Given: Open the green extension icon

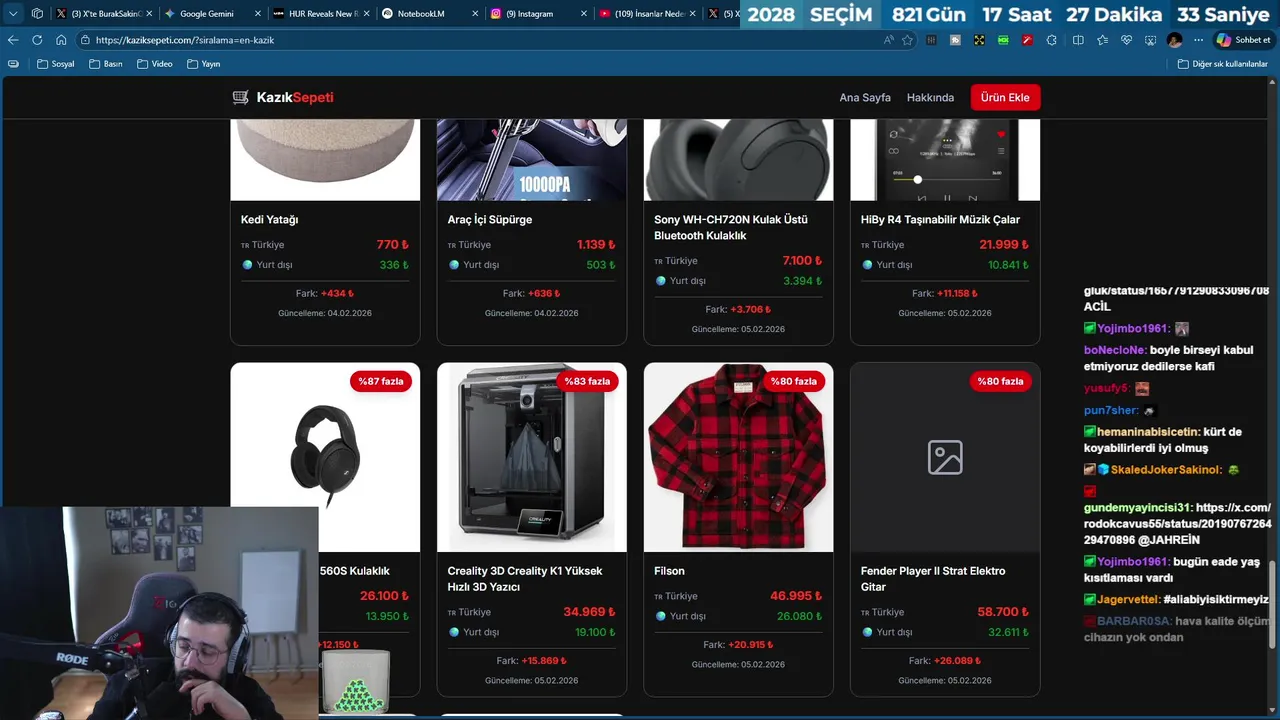Looking at the screenshot, I should click(x=1003, y=40).
